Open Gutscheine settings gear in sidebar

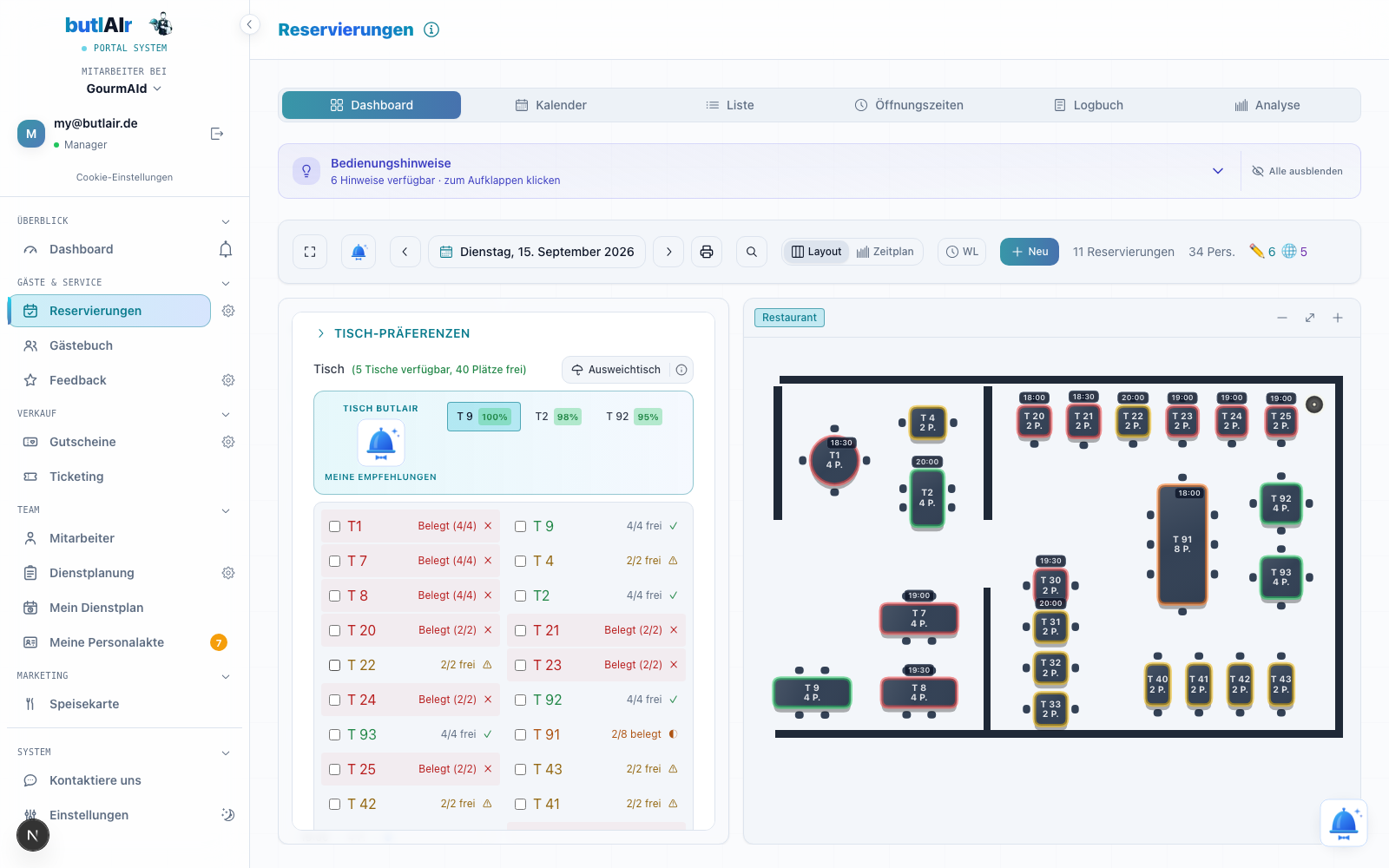pyautogui.click(x=228, y=442)
